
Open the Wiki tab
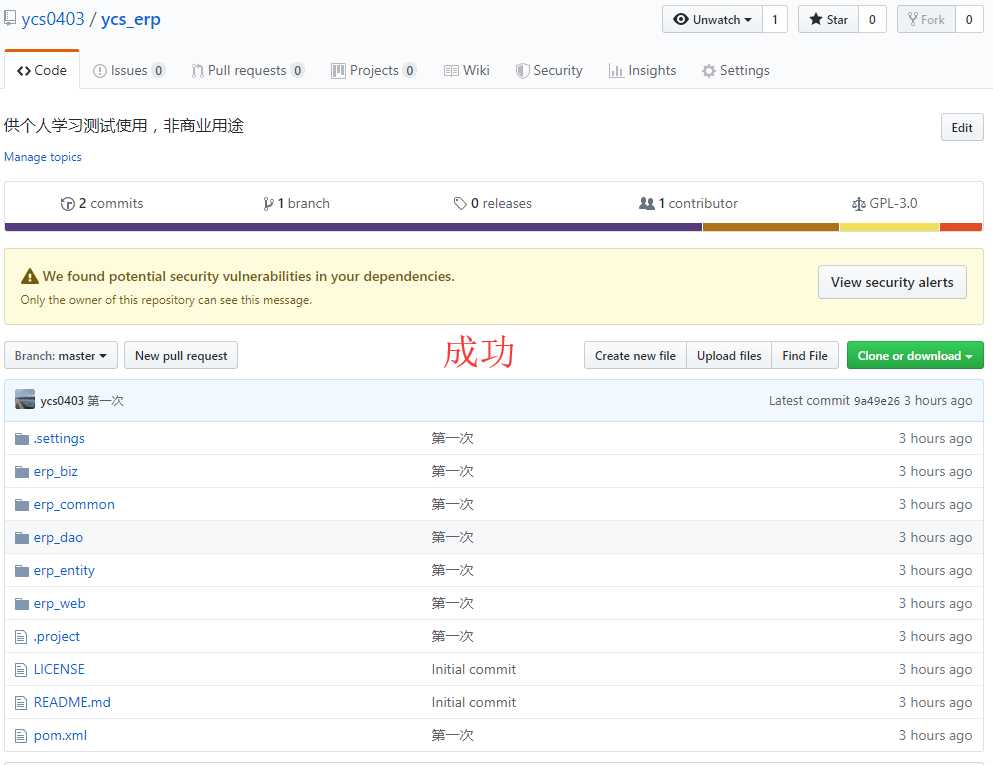click(x=467, y=70)
